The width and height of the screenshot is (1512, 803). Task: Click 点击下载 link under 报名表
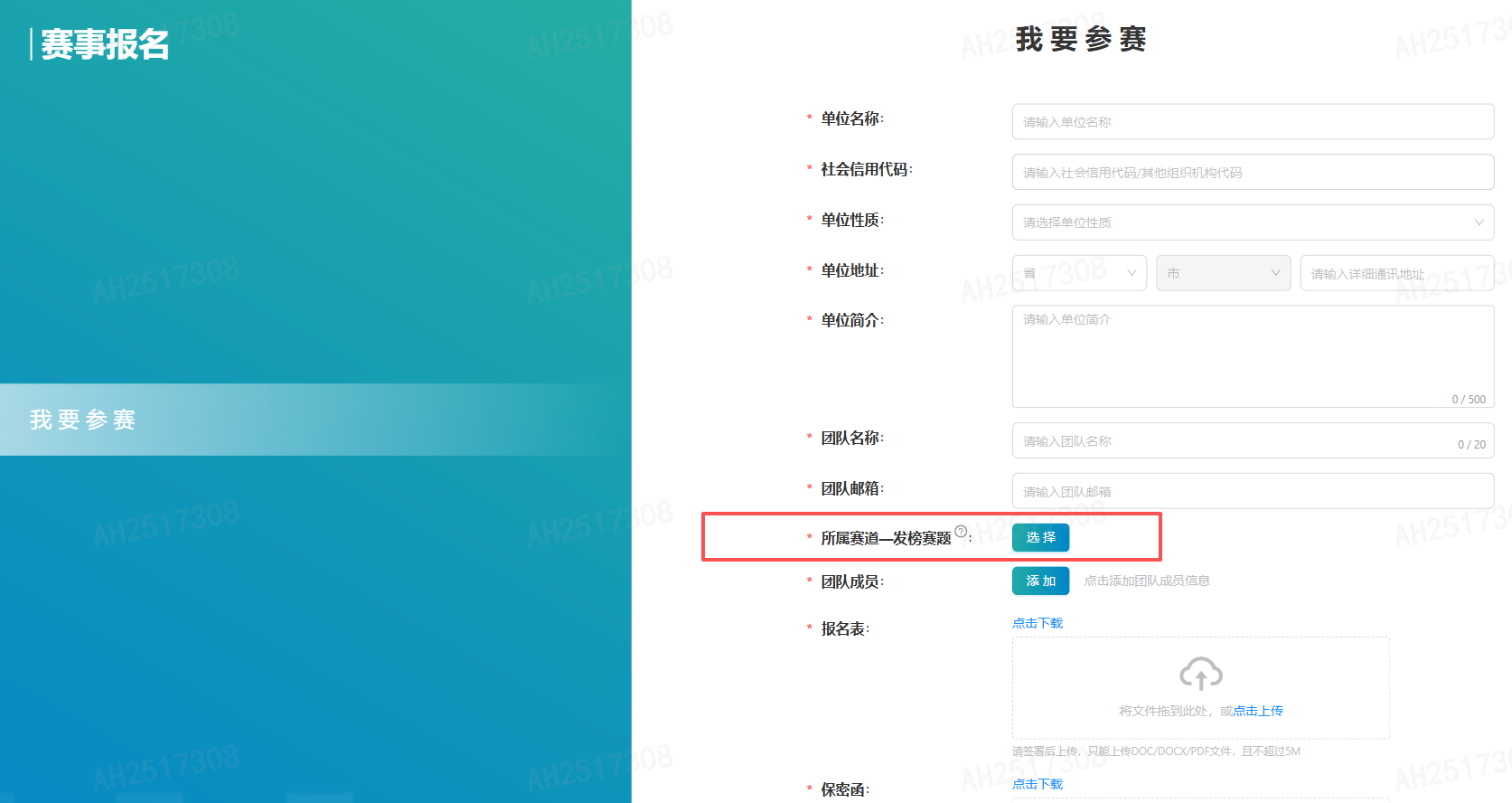pyautogui.click(x=1038, y=623)
